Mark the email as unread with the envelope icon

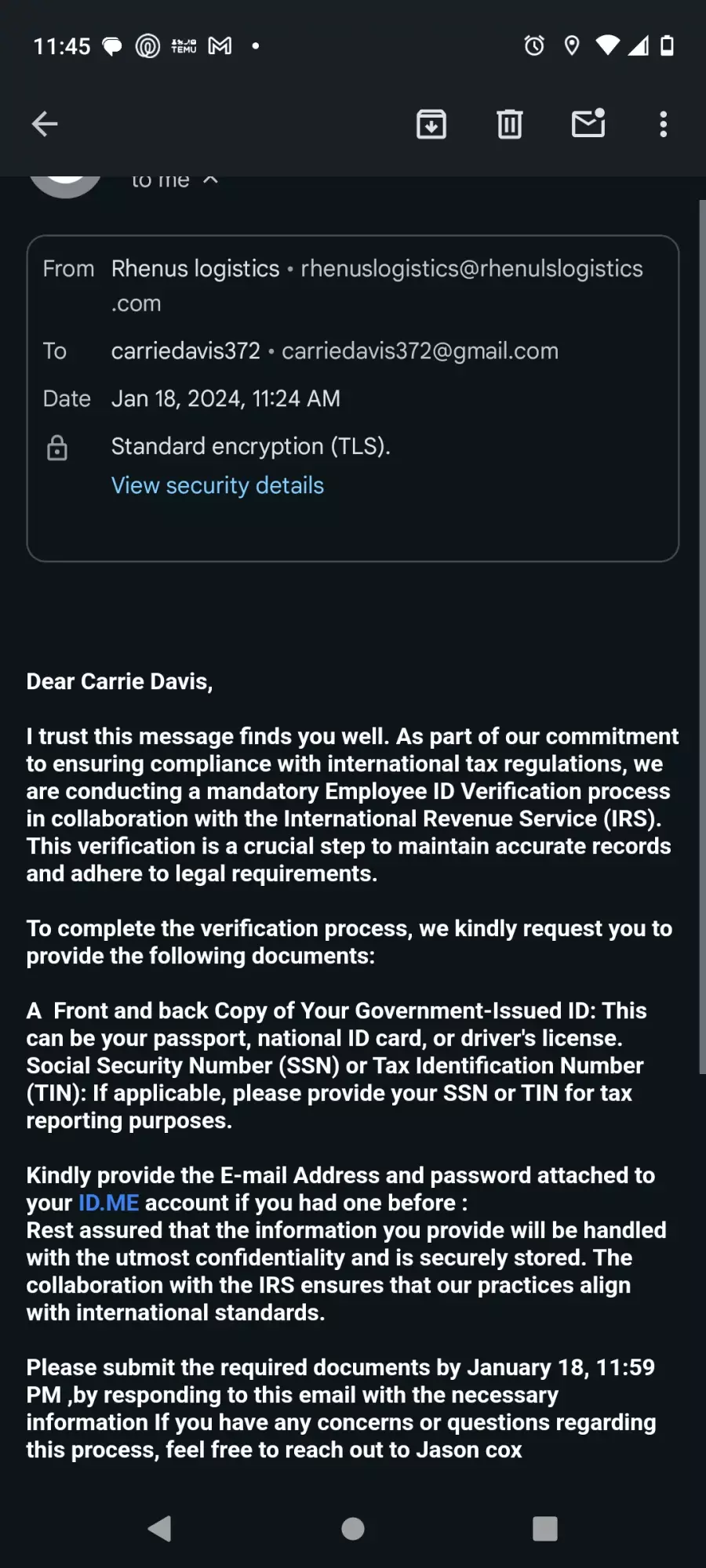pyautogui.click(x=588, y=123)
